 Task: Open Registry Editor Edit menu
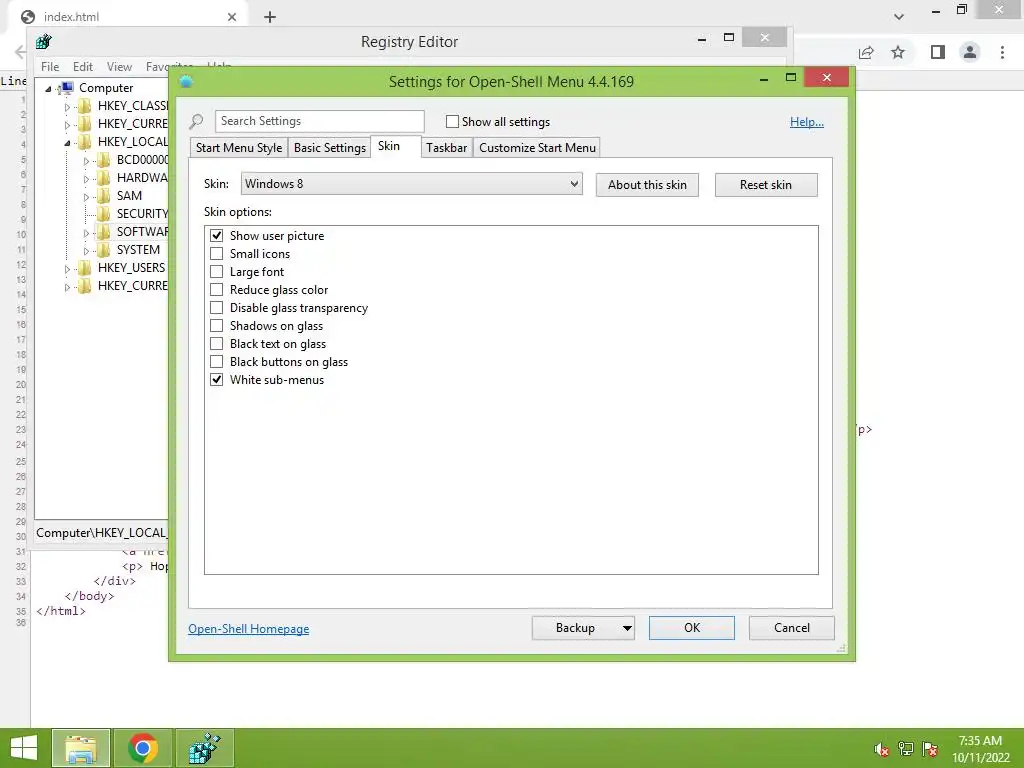tap(83, 67)
